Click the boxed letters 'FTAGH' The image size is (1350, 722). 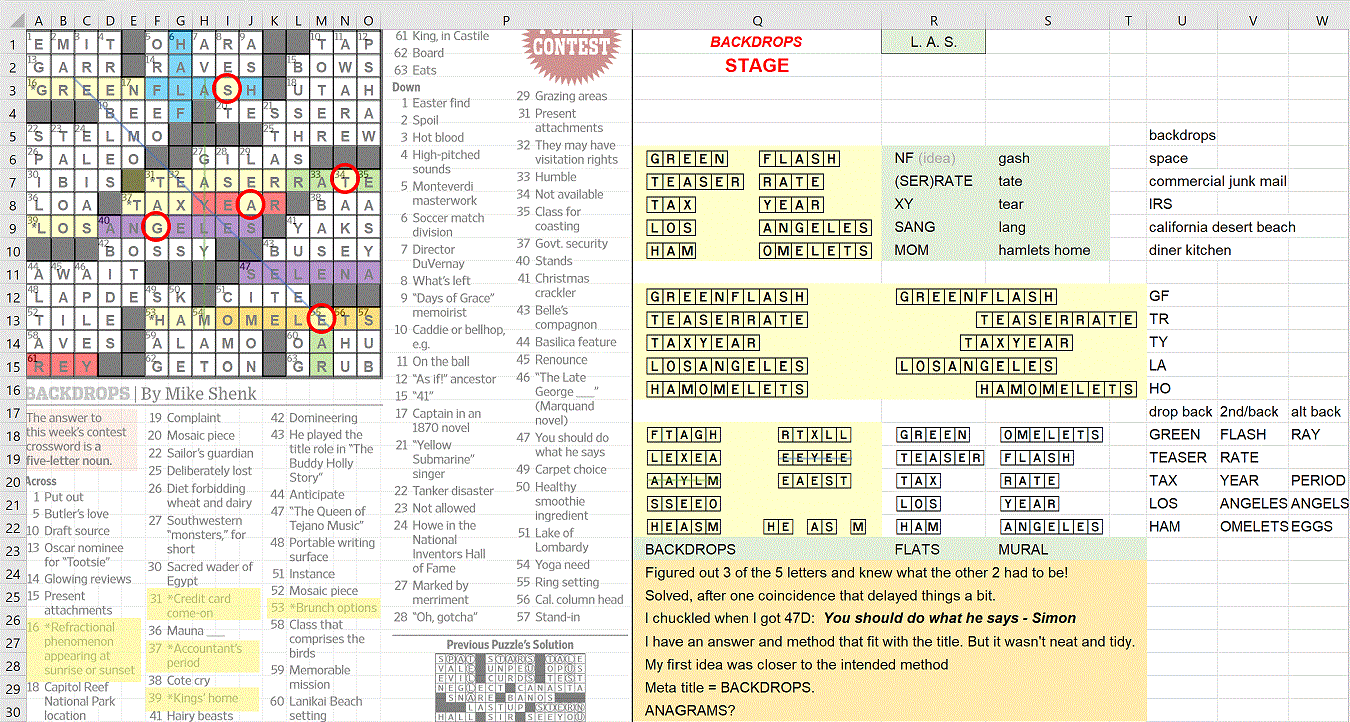click(x=684, y=434)
